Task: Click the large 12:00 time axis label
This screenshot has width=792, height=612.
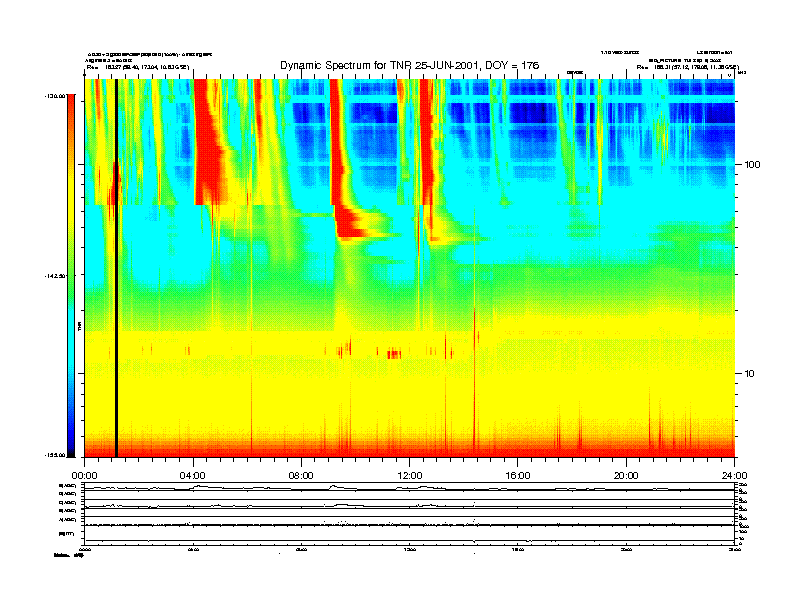Action: pyautogui.click(x=410, y=476)
